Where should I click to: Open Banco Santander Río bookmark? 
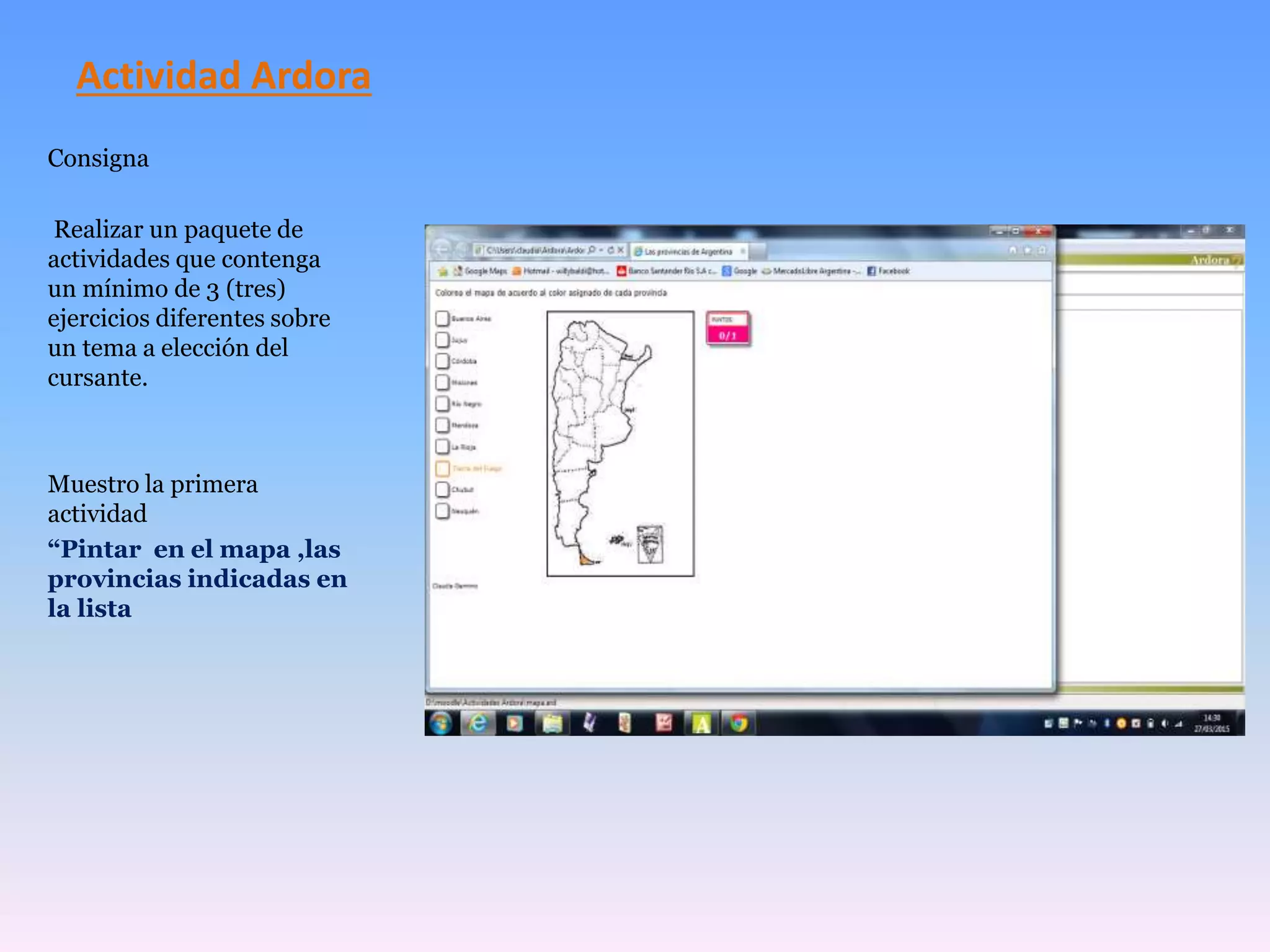[667, 271]
